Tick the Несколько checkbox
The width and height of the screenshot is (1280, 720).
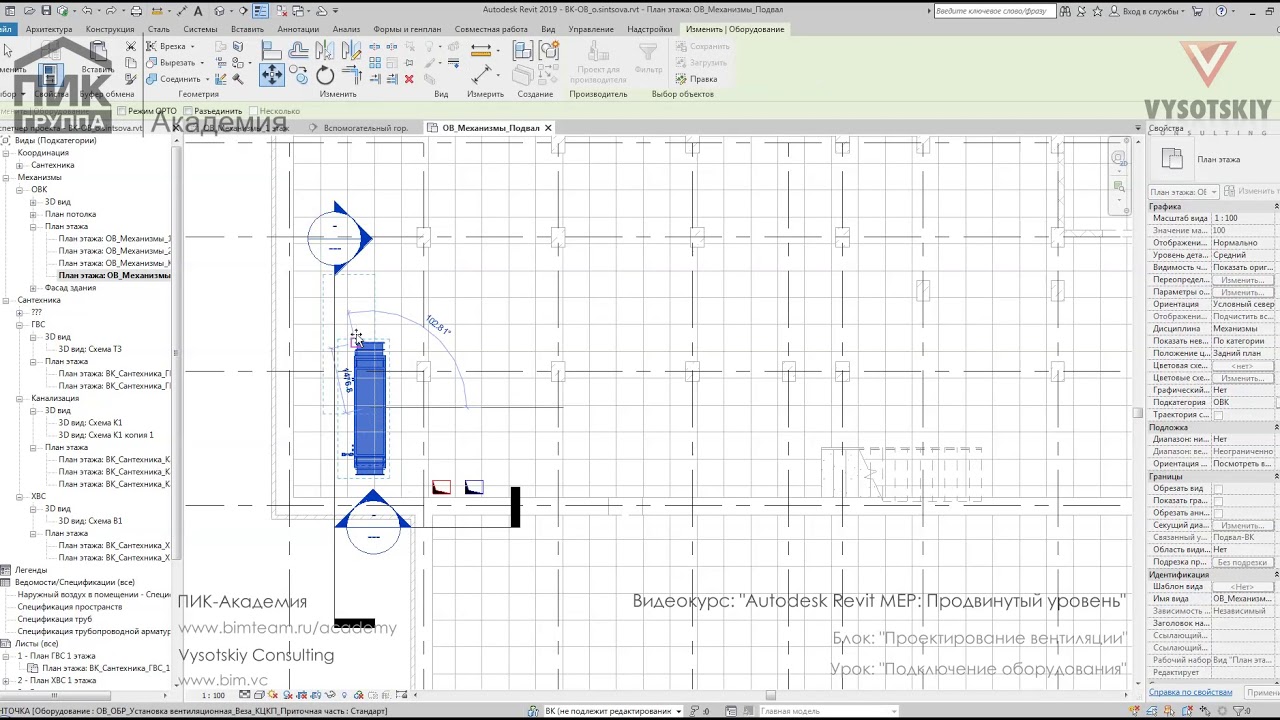tap(254, 111)
